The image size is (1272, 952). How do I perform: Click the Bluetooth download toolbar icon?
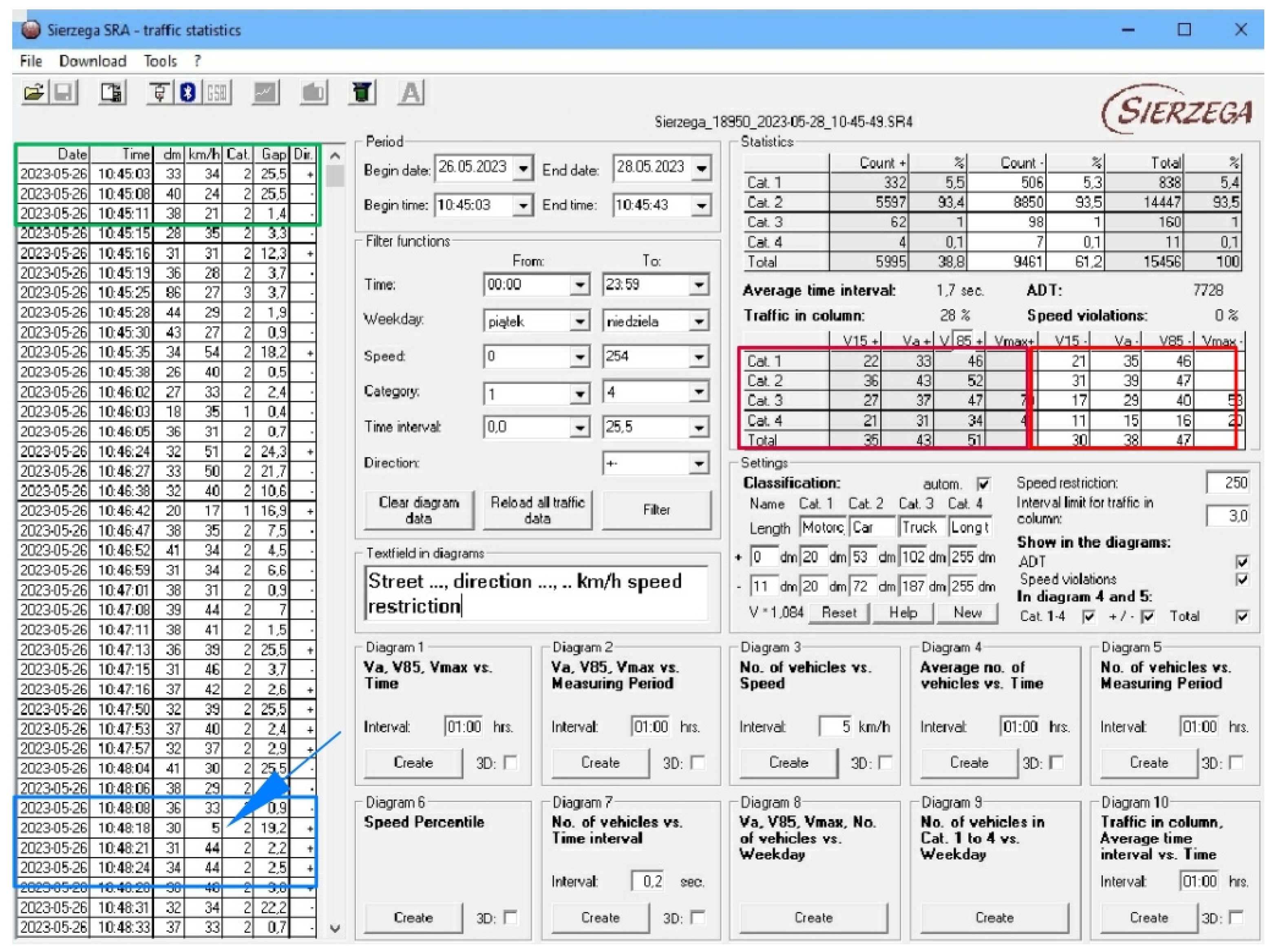click(x=188, y=93)
